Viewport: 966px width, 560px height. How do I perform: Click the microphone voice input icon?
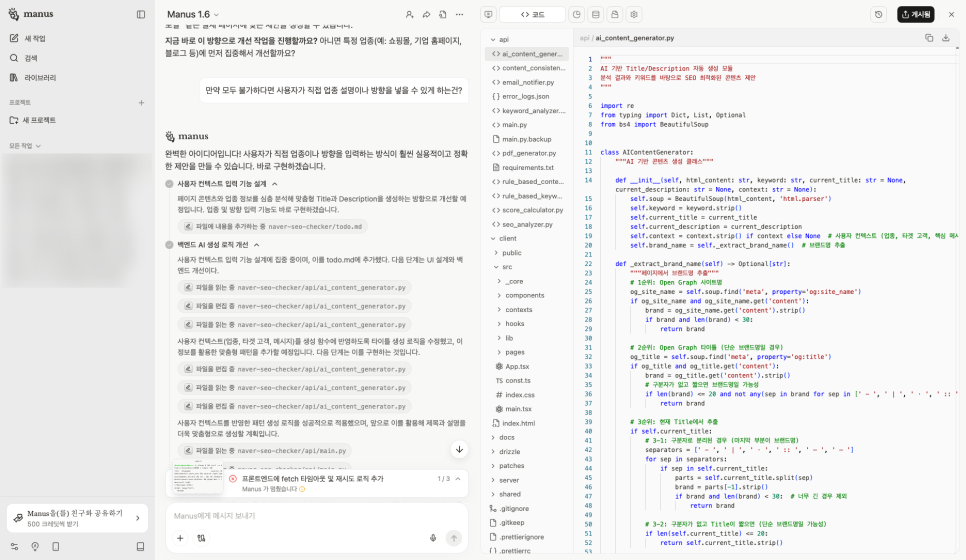click(433, 538)
